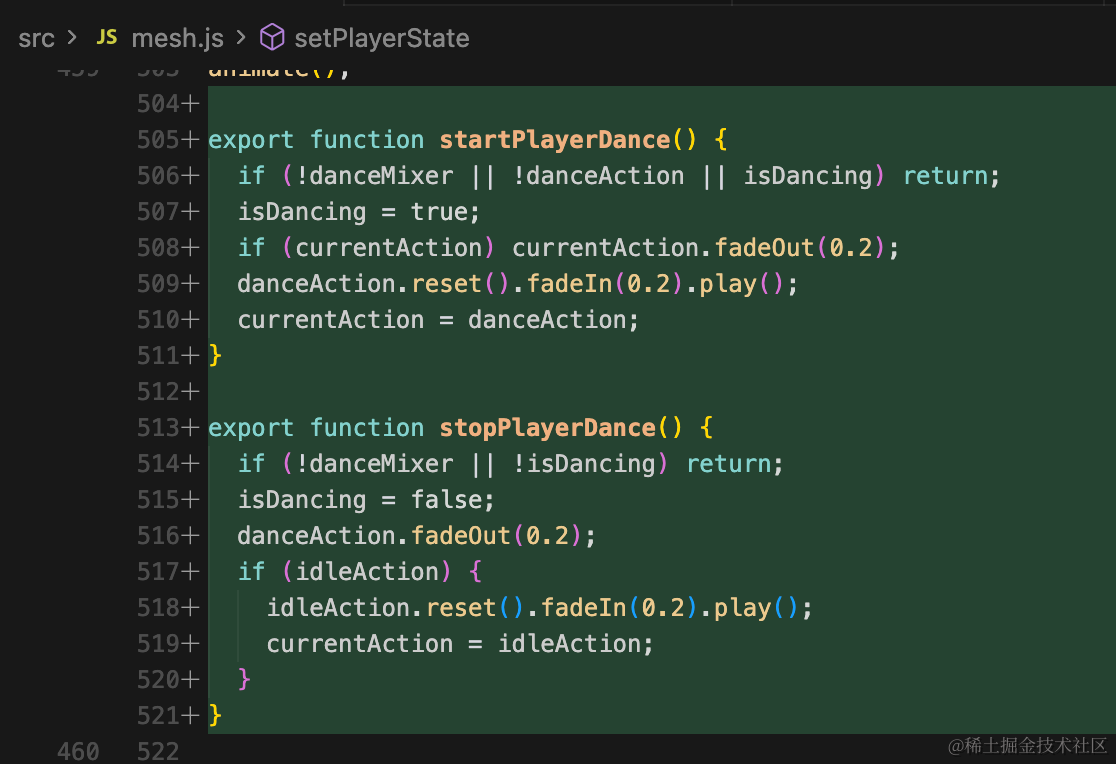Viewport: 1116px width, 764px height.
Task: Click the 'src' breadcrumb folder
Action: click(x=36, y=38)
